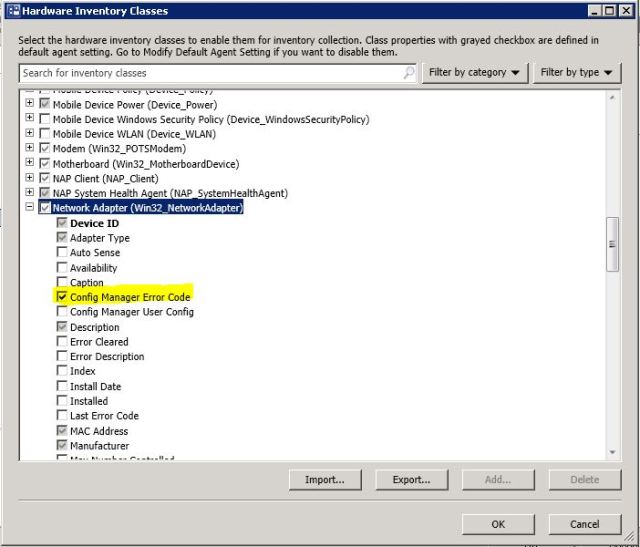Click the Export... button
Image resolution: width=640 pixels, height=547 pixels.
coord(411,480)
